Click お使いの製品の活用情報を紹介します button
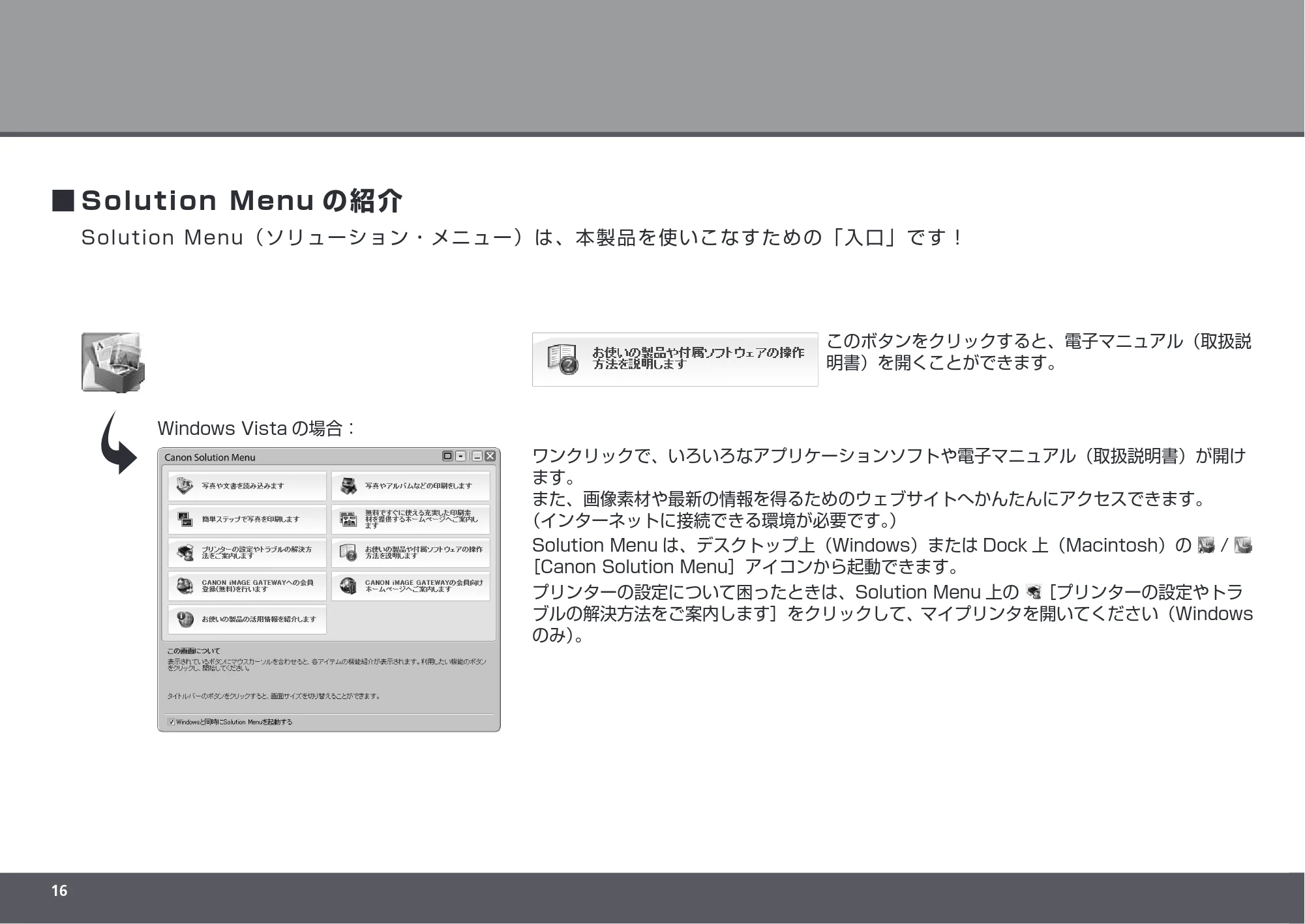This screenshot has width=1305, height=924. coord(247,619)
